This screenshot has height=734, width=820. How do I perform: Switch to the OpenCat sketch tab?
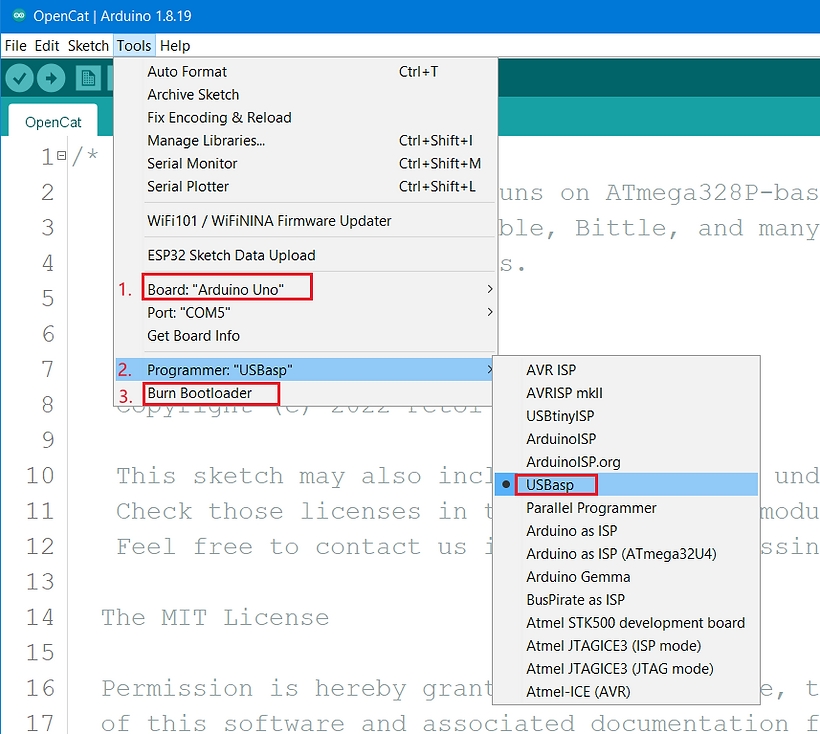53,122
